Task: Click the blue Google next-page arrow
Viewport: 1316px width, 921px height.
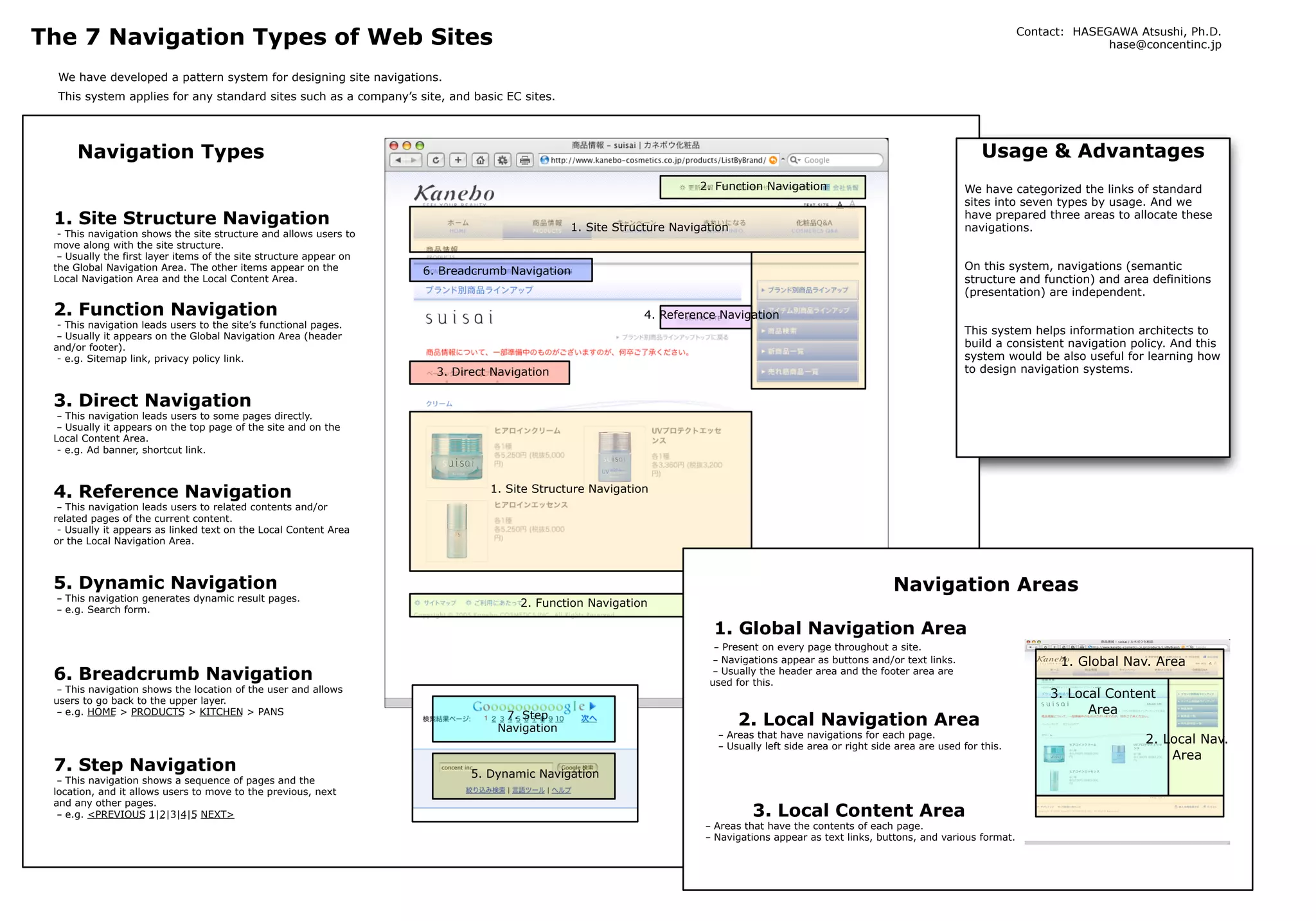Action: pyautogui.click(x=592, y=706)
